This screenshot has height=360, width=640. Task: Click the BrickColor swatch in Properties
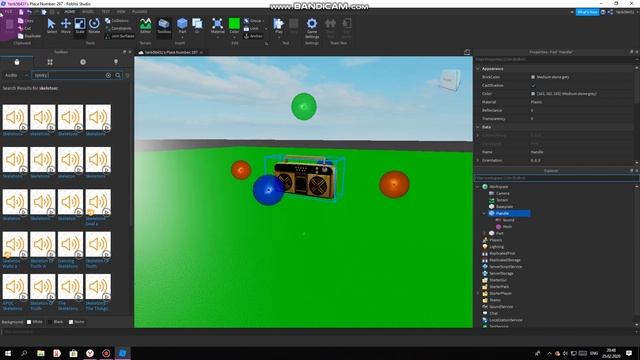point(533,77)
